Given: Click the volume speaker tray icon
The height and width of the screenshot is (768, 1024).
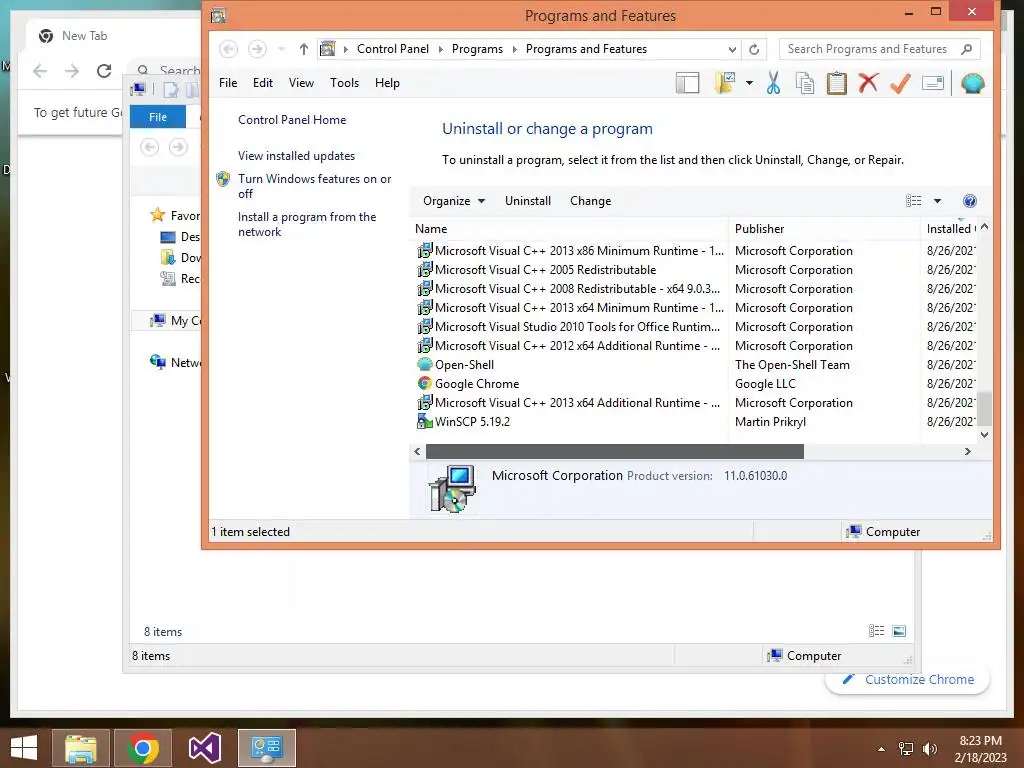Looking at the screenshot, I should coord(929,749).
